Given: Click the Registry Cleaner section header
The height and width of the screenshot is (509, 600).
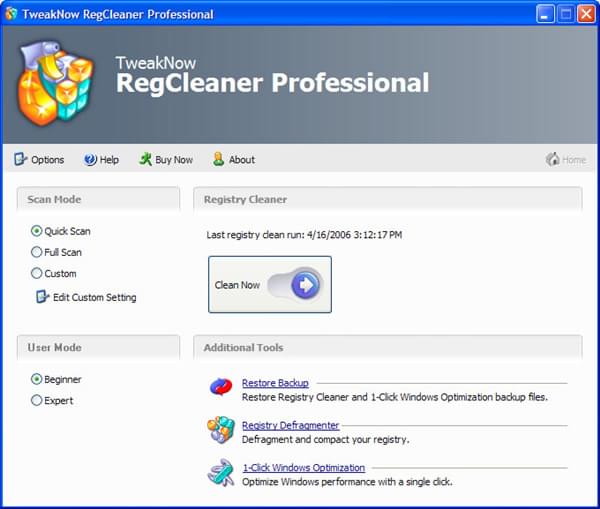Looking at the screenshot, I should (x=388, y=199).
